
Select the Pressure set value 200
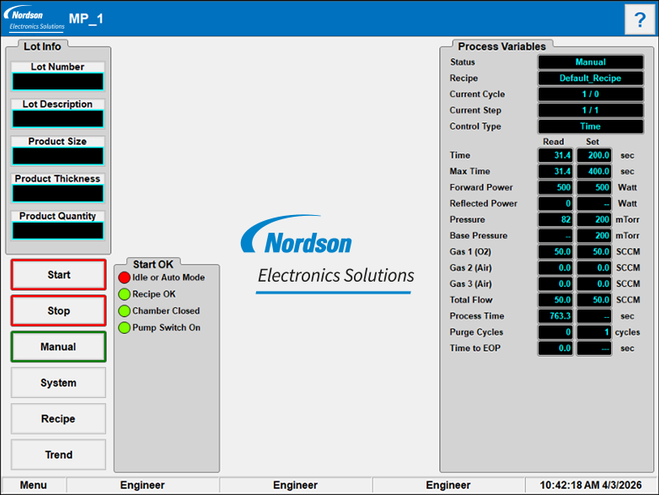pyautogui.click(x=594, y=219)
